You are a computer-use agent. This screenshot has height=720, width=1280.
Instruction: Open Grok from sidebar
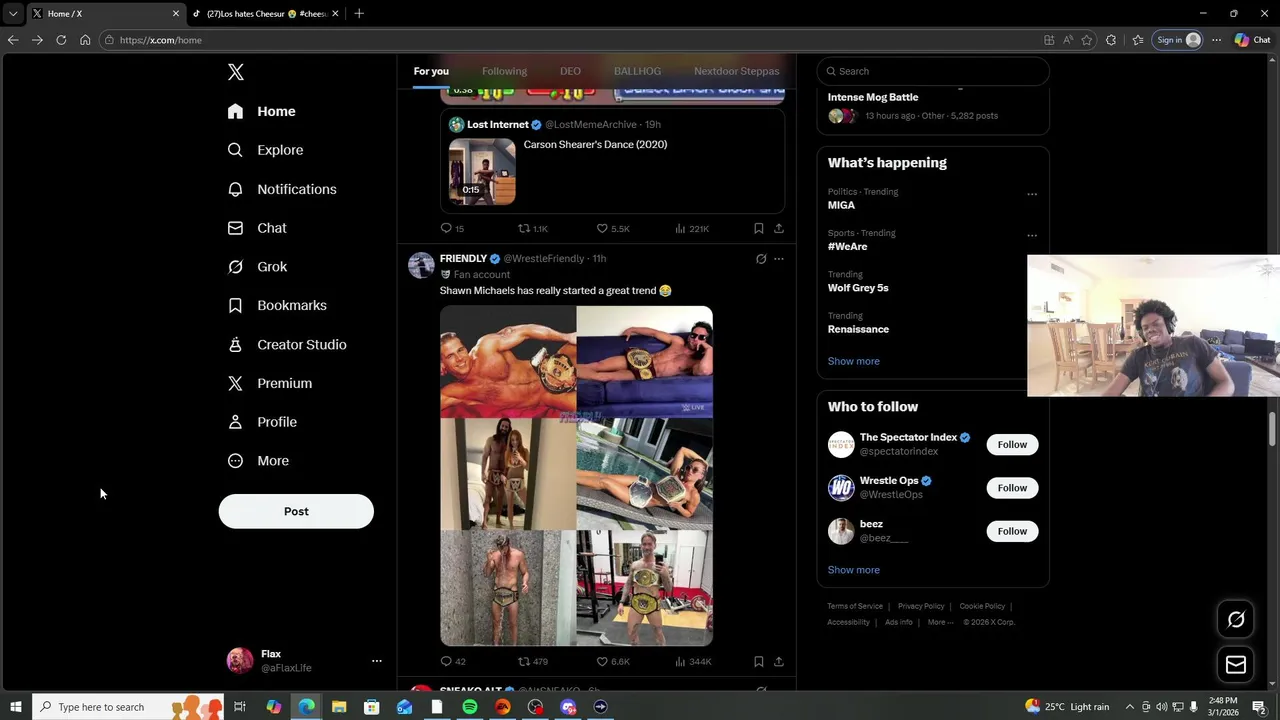(x=257, y=267)
